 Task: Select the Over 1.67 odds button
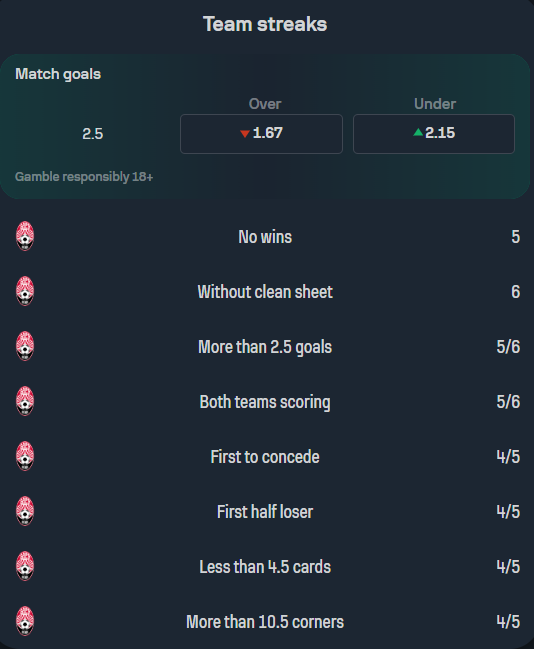pos(261,134)
